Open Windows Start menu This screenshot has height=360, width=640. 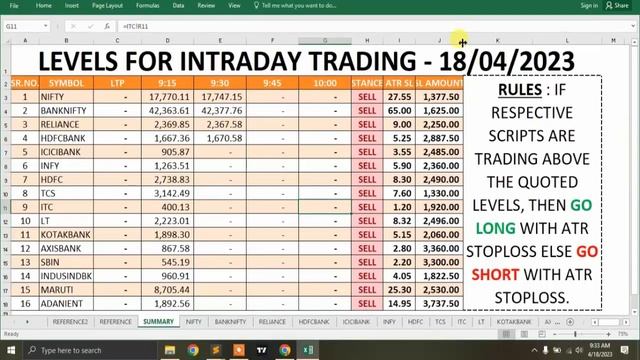tap(11, 350)
